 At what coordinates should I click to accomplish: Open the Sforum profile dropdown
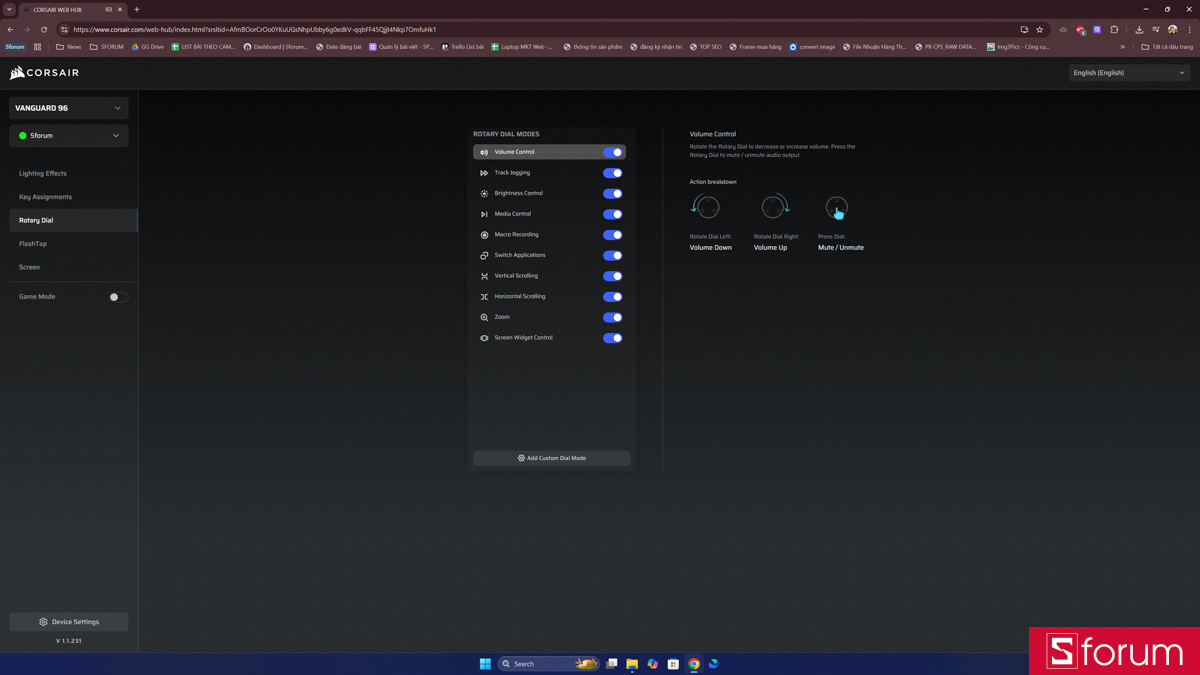69,136
